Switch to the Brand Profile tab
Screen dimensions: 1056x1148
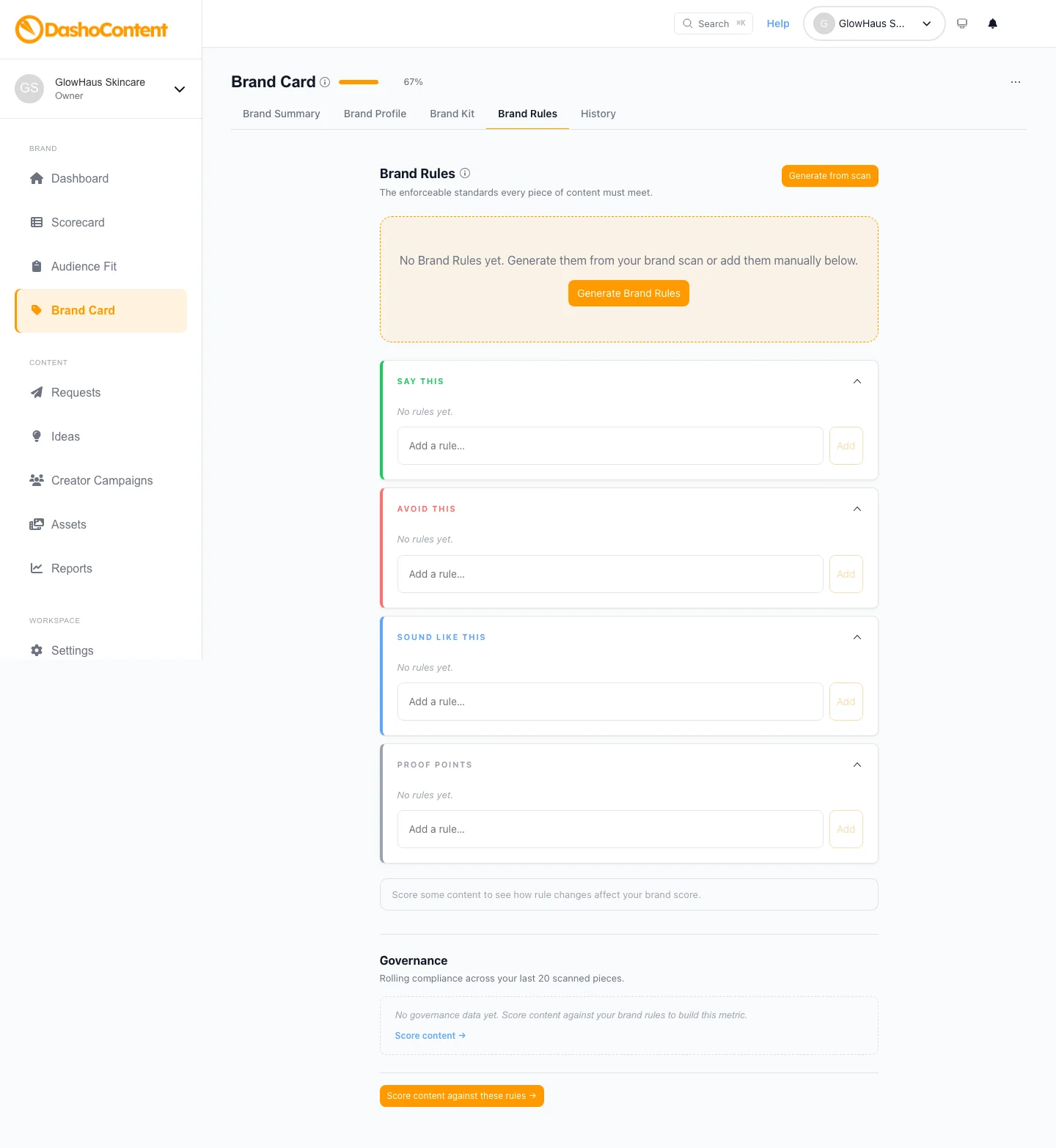point(375,114)
